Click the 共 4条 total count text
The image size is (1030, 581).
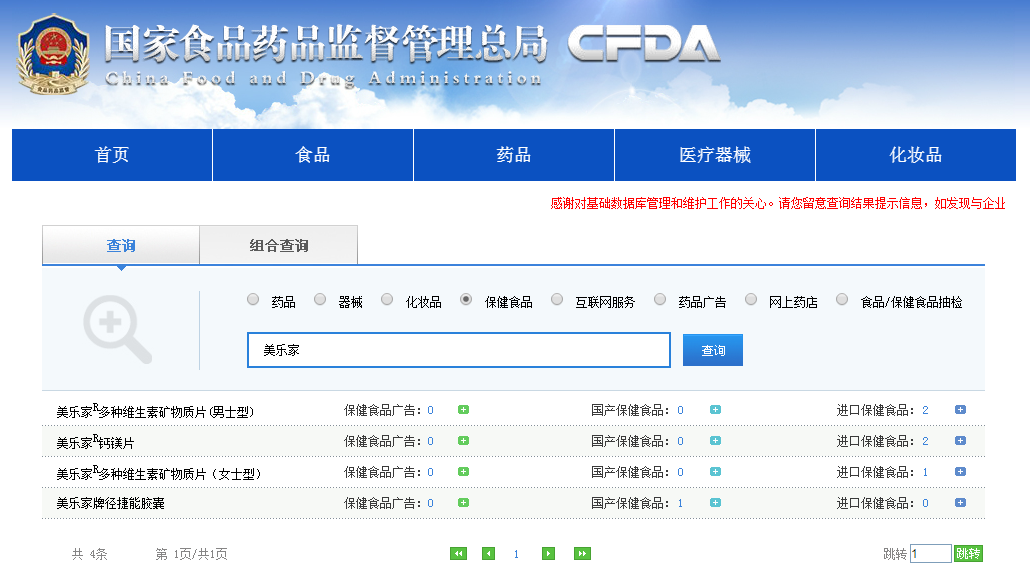click(x=89, y=554)
